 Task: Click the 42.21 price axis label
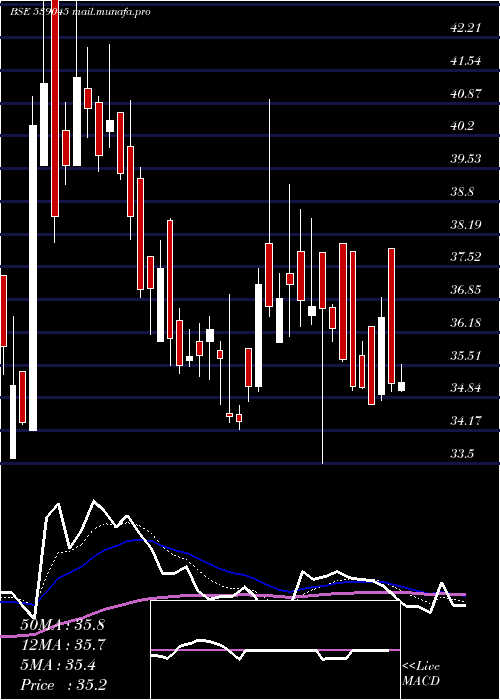[x=466, y=28]
